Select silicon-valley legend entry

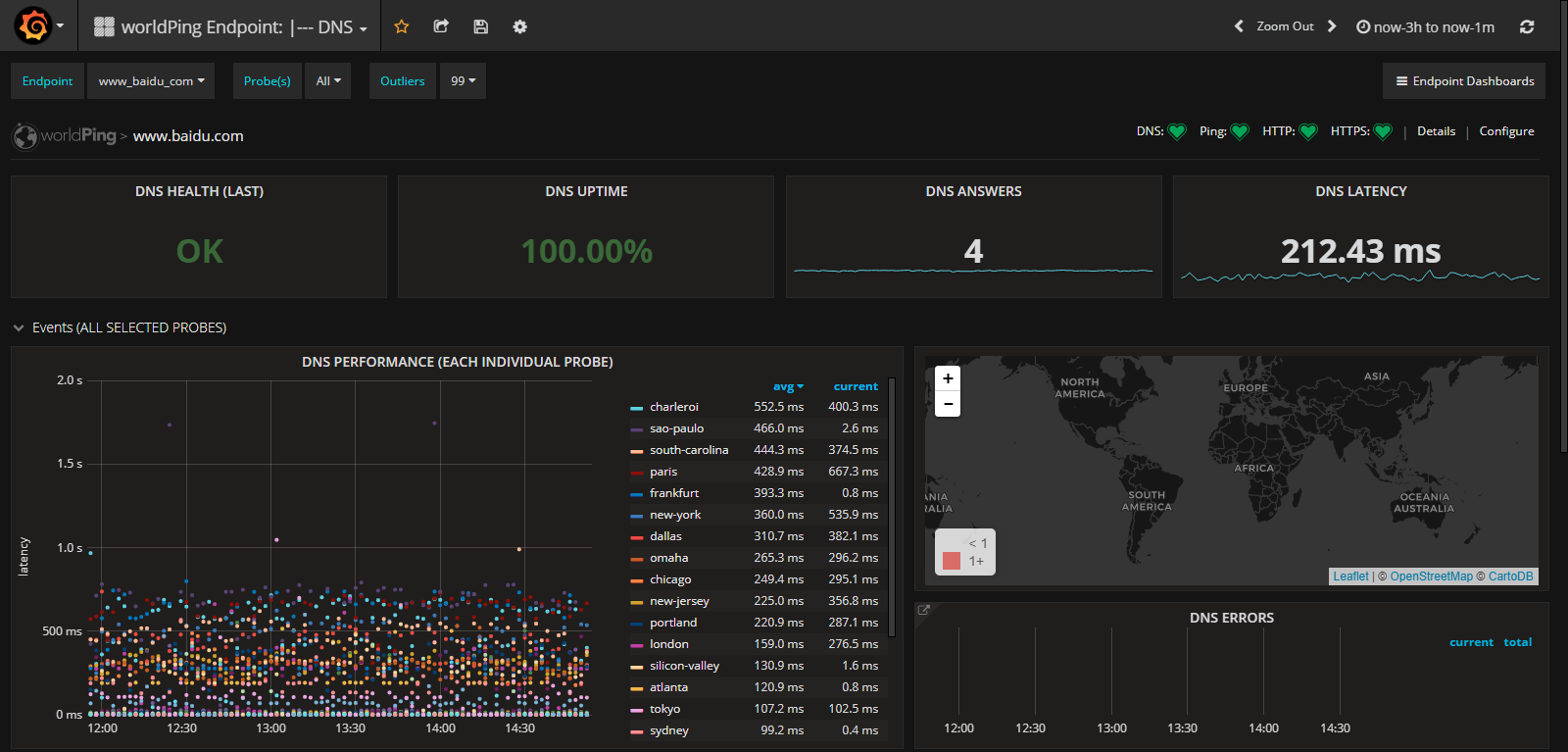[684, 666]
